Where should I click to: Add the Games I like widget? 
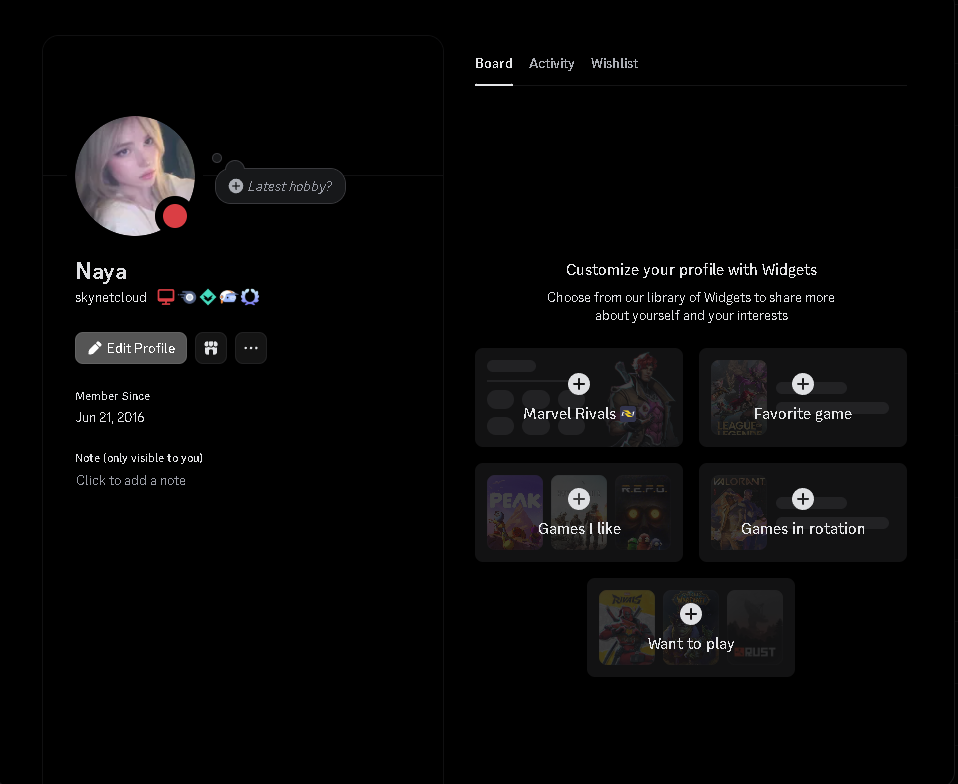579,499
